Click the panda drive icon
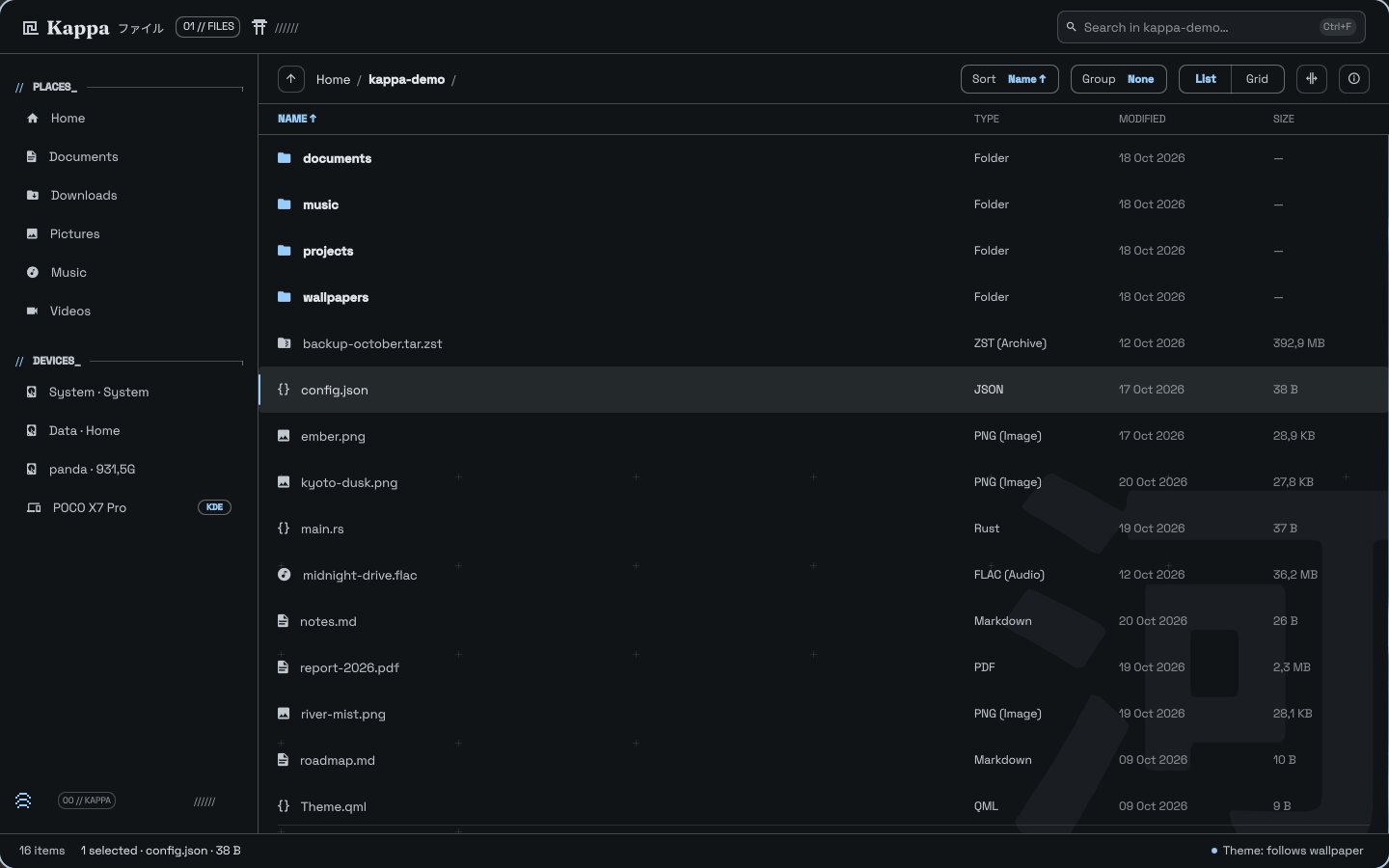Viewport: 1389px width, 868px height. [x=32, y=470]
